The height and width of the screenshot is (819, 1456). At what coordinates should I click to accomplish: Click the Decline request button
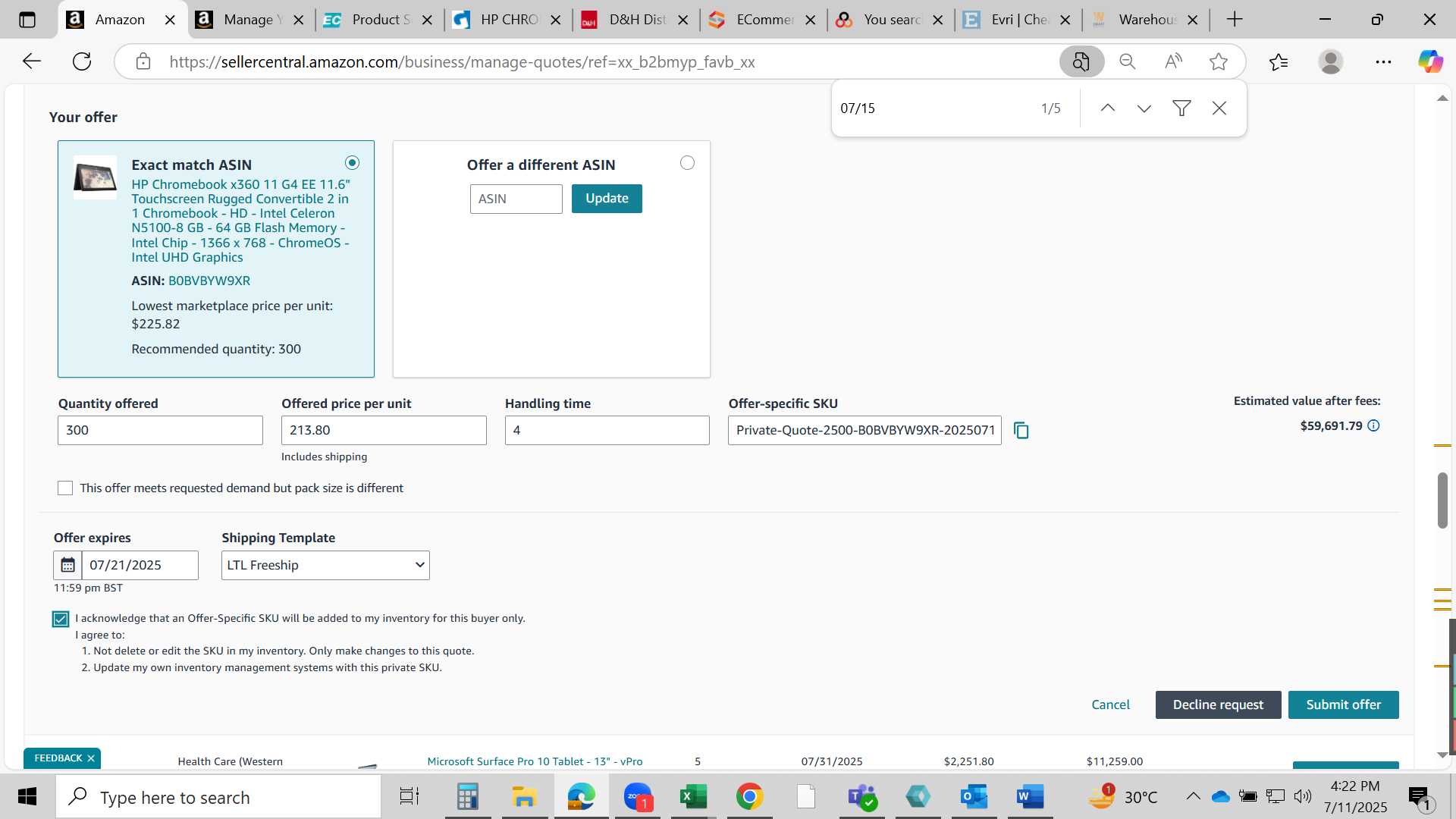1218,705
